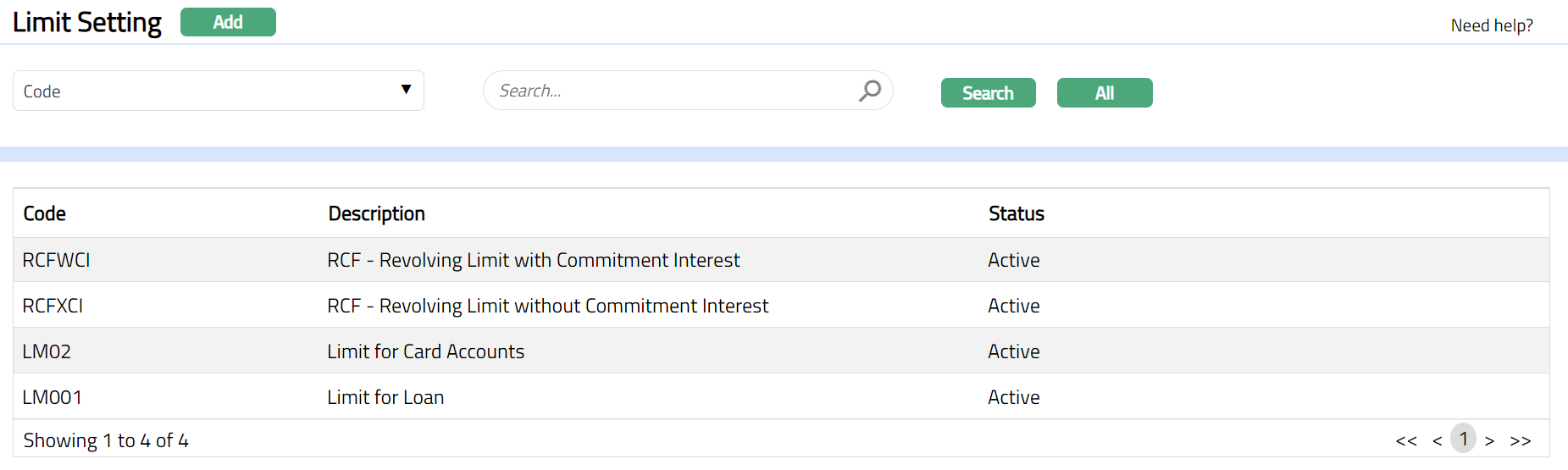Screen dimensions: 1568x470
Task: Go to first page with << control
Action: (1405, 441)
